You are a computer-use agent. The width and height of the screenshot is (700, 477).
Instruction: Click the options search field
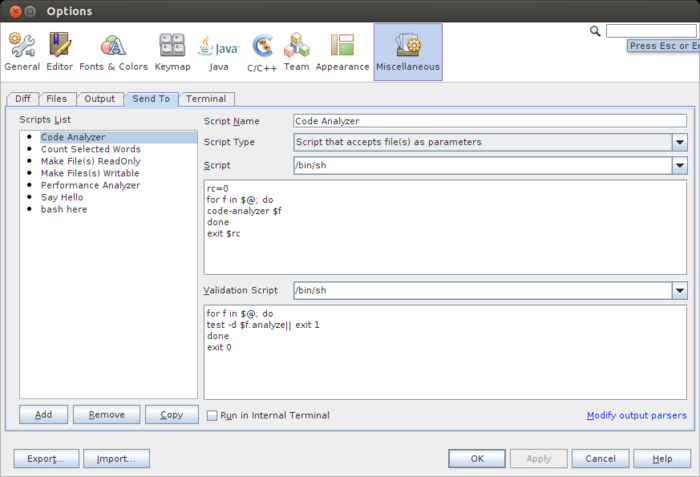coord(652,31)
